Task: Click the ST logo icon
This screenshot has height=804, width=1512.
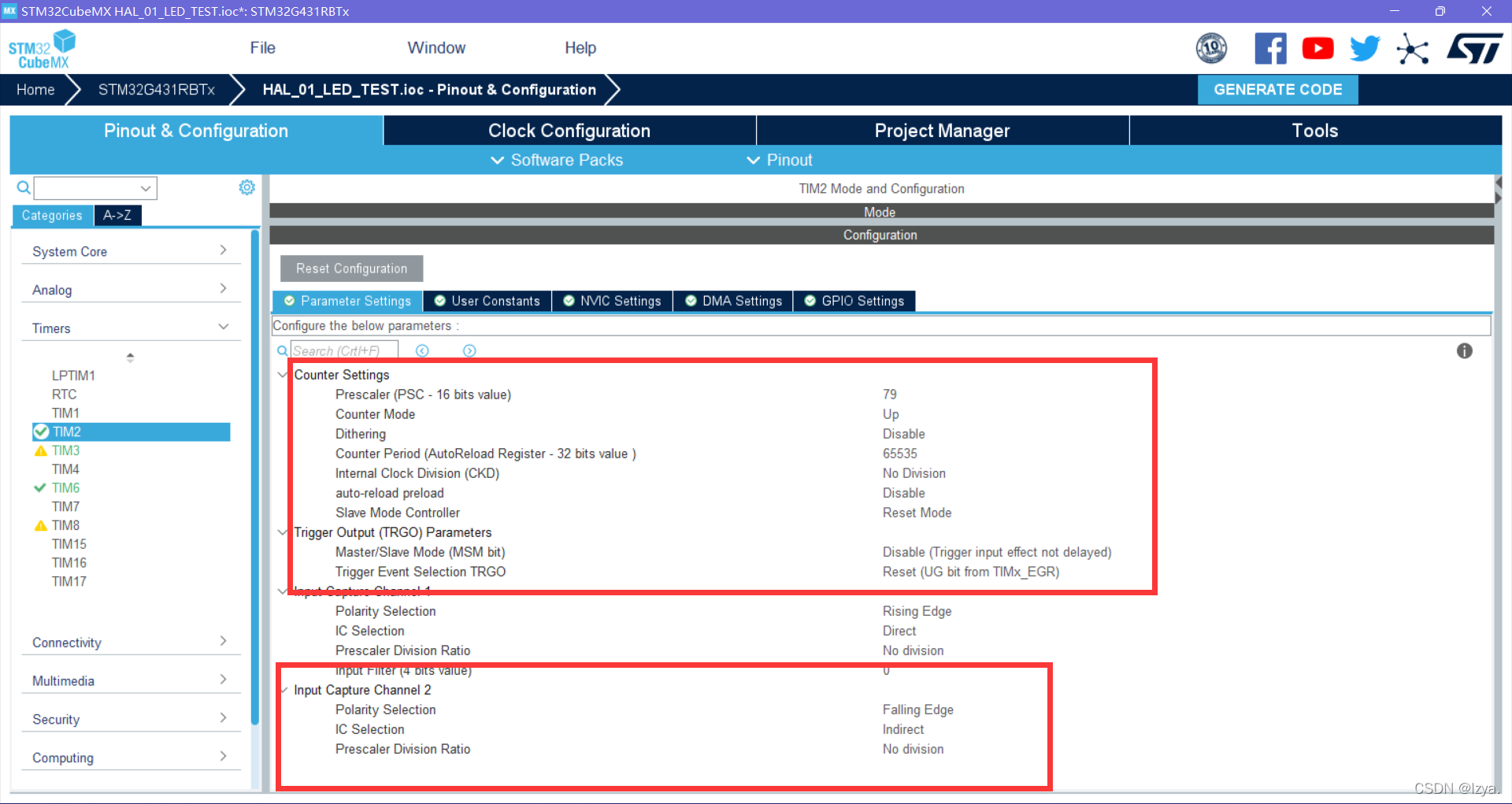Action: coord(1474,49)
